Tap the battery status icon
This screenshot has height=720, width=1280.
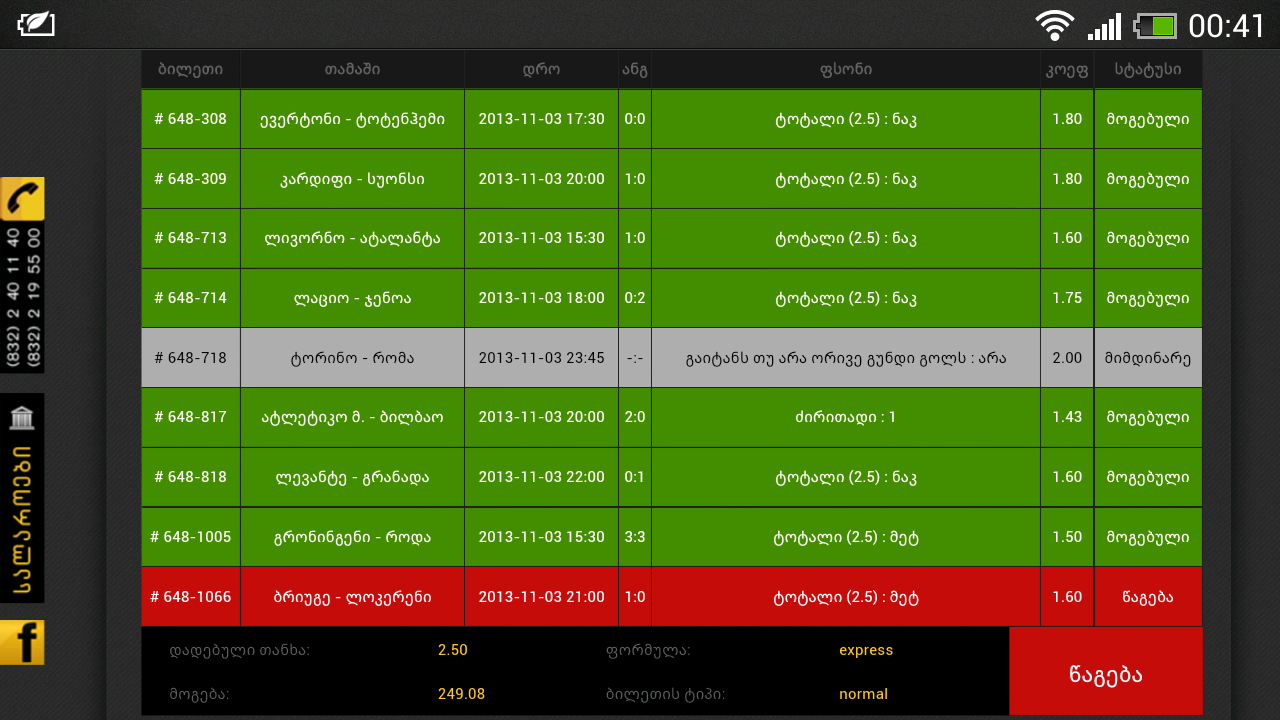tap(1156, 26)
